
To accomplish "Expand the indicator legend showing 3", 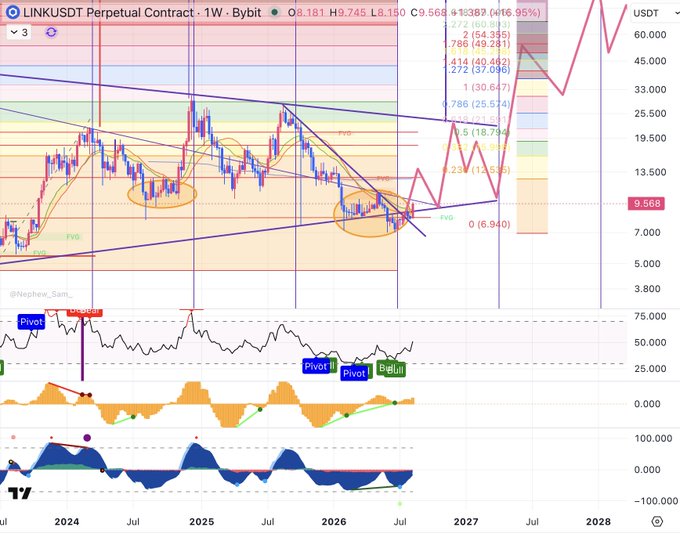I will (x=19, y=32).
